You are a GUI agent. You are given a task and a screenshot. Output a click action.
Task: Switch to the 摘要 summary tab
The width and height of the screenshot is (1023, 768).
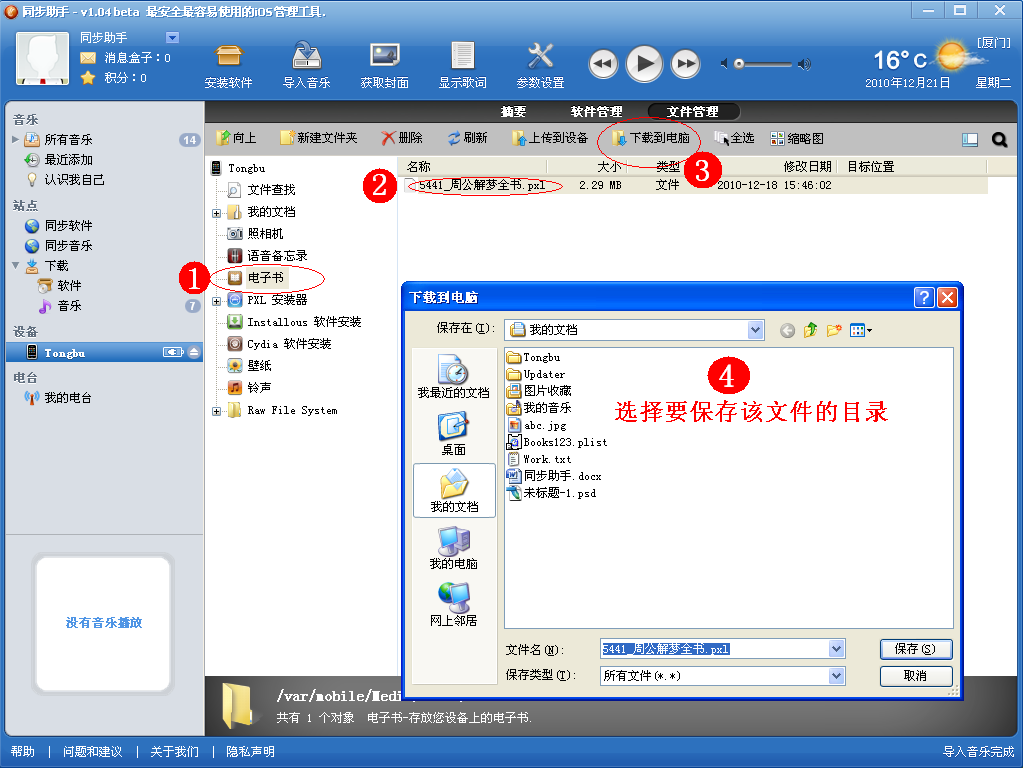tap(513, 112)
